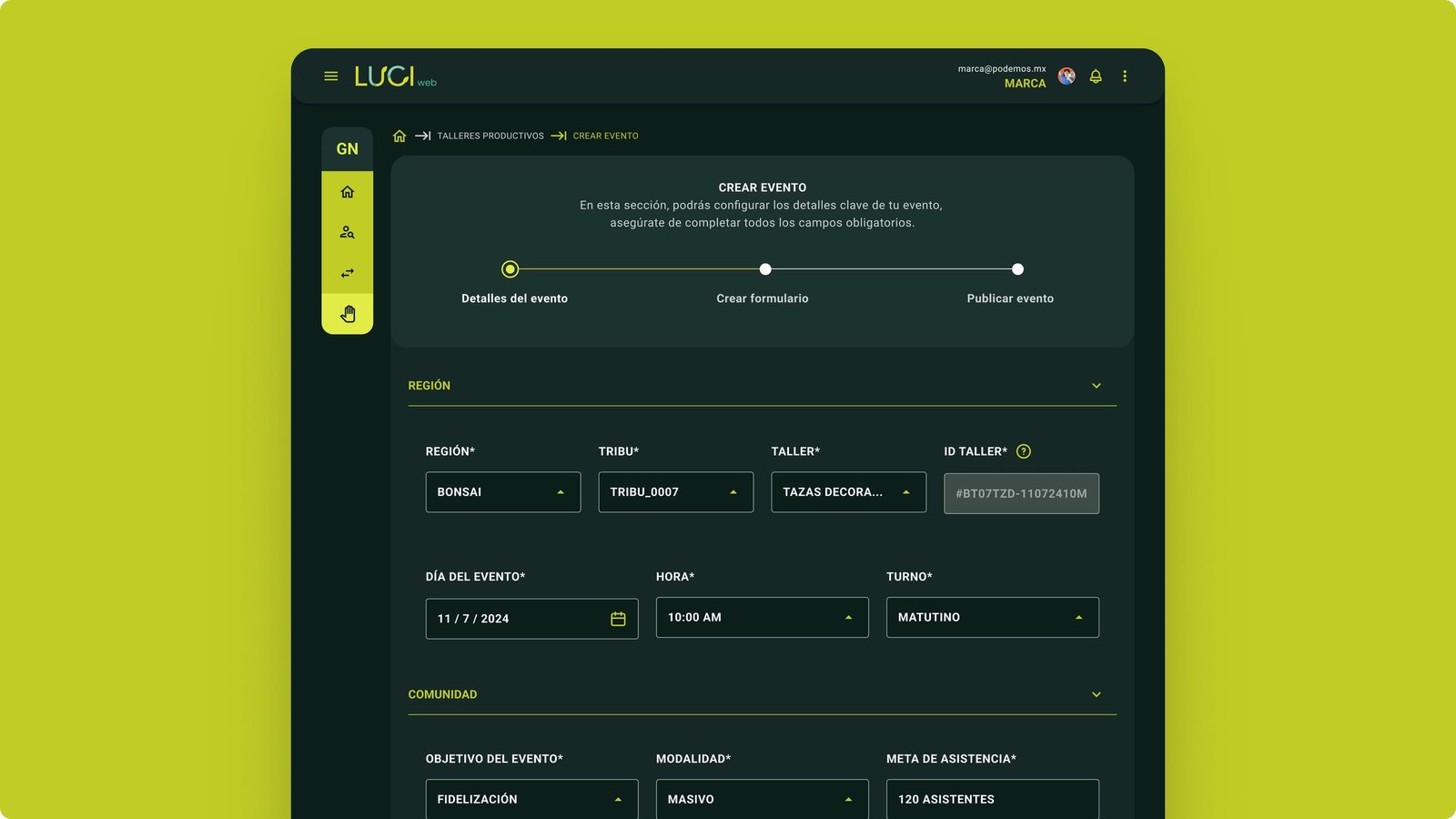Go to Talleres Productivos breadcrumb
This screenshot has width=1456, height=819.
(x=490, y=136)
